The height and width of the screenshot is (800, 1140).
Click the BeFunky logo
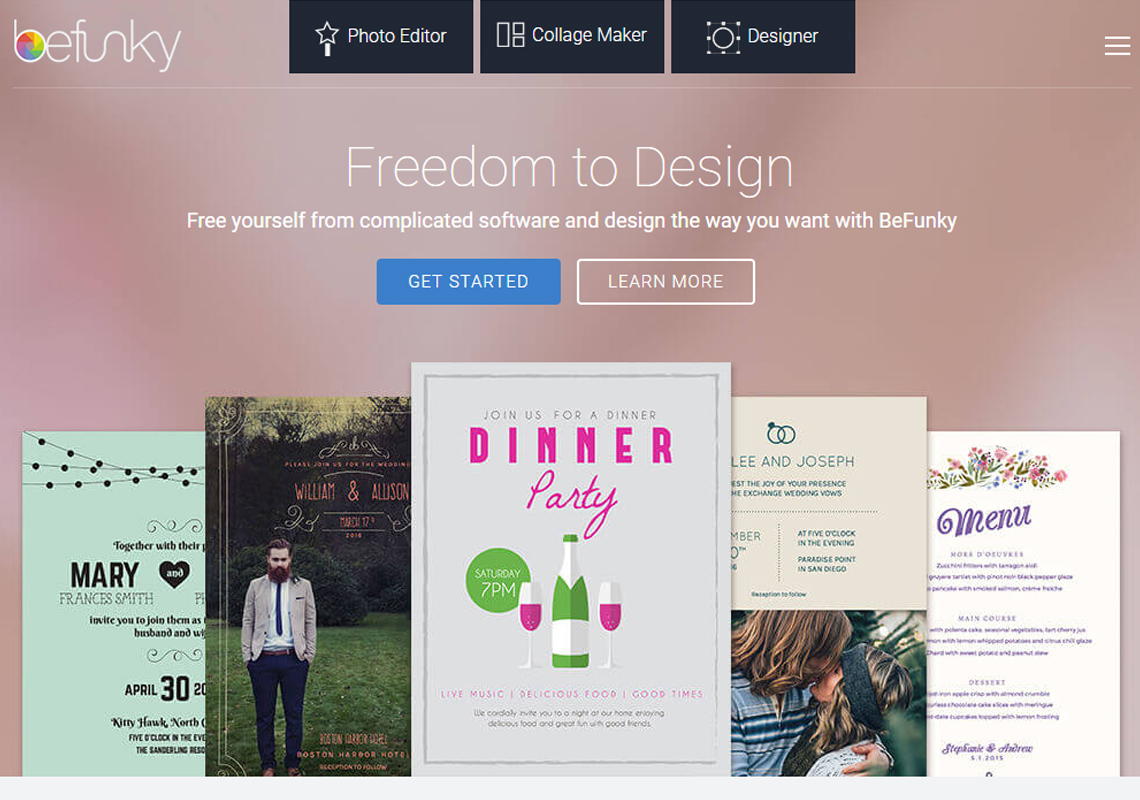[x=97, y=44]
